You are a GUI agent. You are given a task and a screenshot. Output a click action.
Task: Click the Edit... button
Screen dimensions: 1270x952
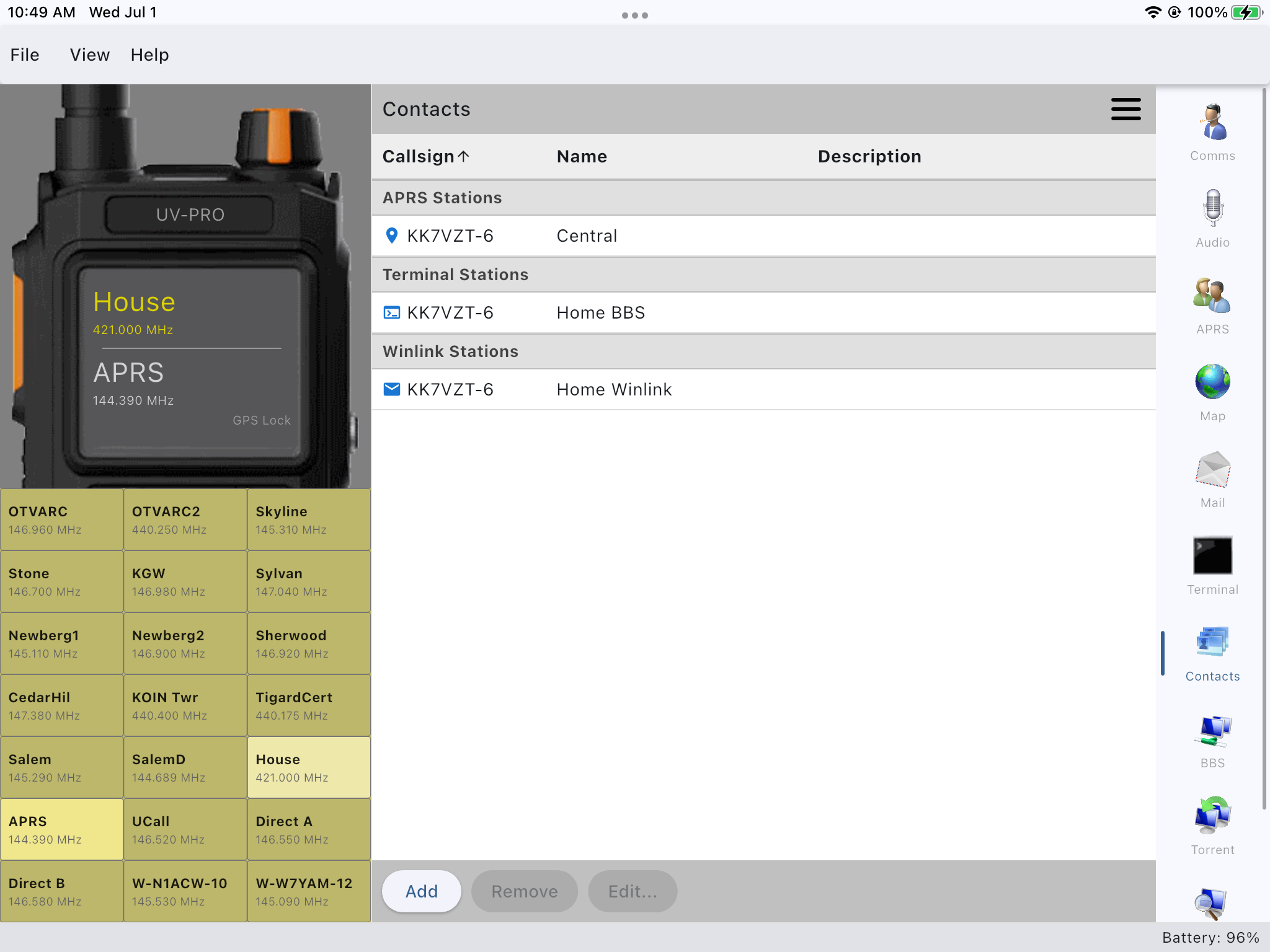click(x=633, y=891)
